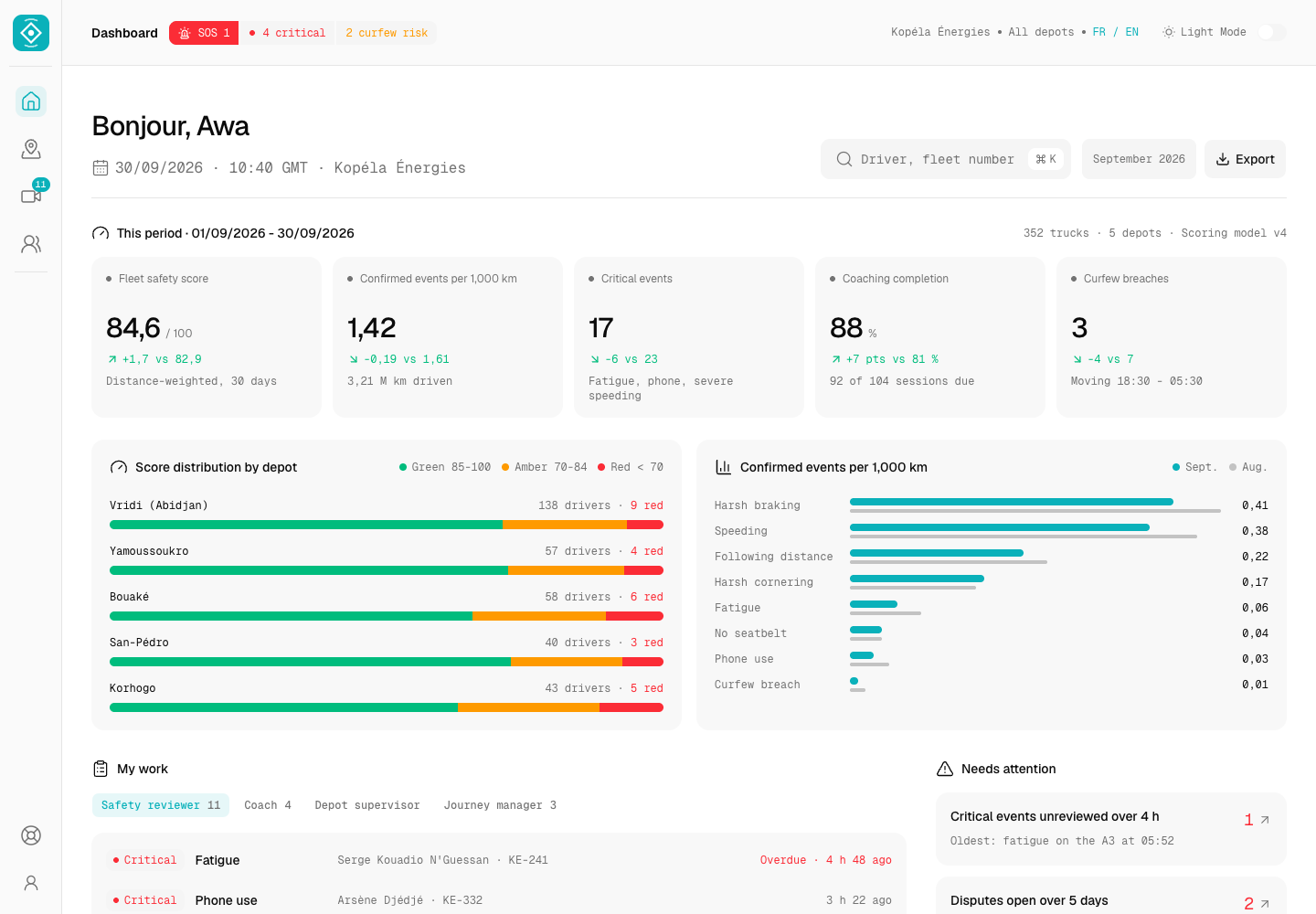Viewport: 1316px width, 914px height.
Task: Click the 4 critical badge
Action: [287, 33]
